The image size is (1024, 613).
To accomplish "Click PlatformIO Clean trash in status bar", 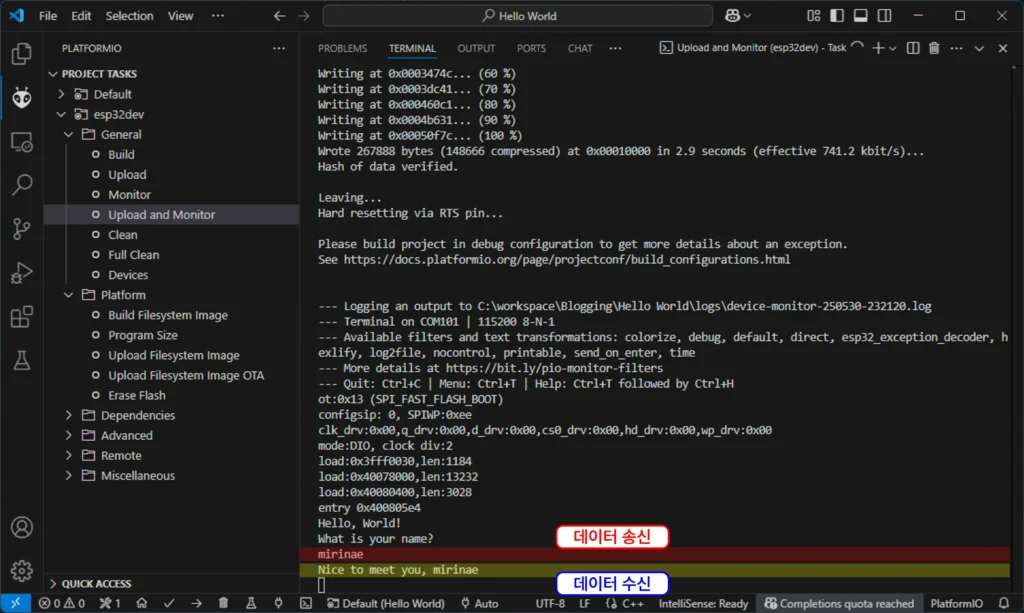I will (223, 603).
